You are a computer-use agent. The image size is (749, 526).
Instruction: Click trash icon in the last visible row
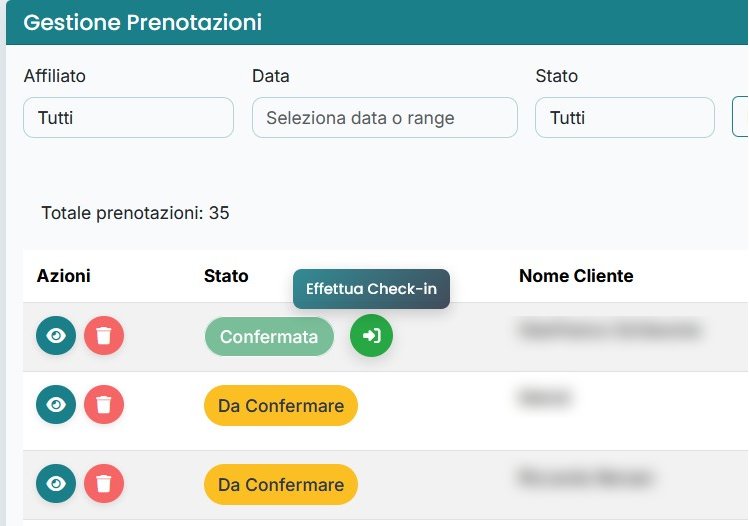(x=103, y=484)
